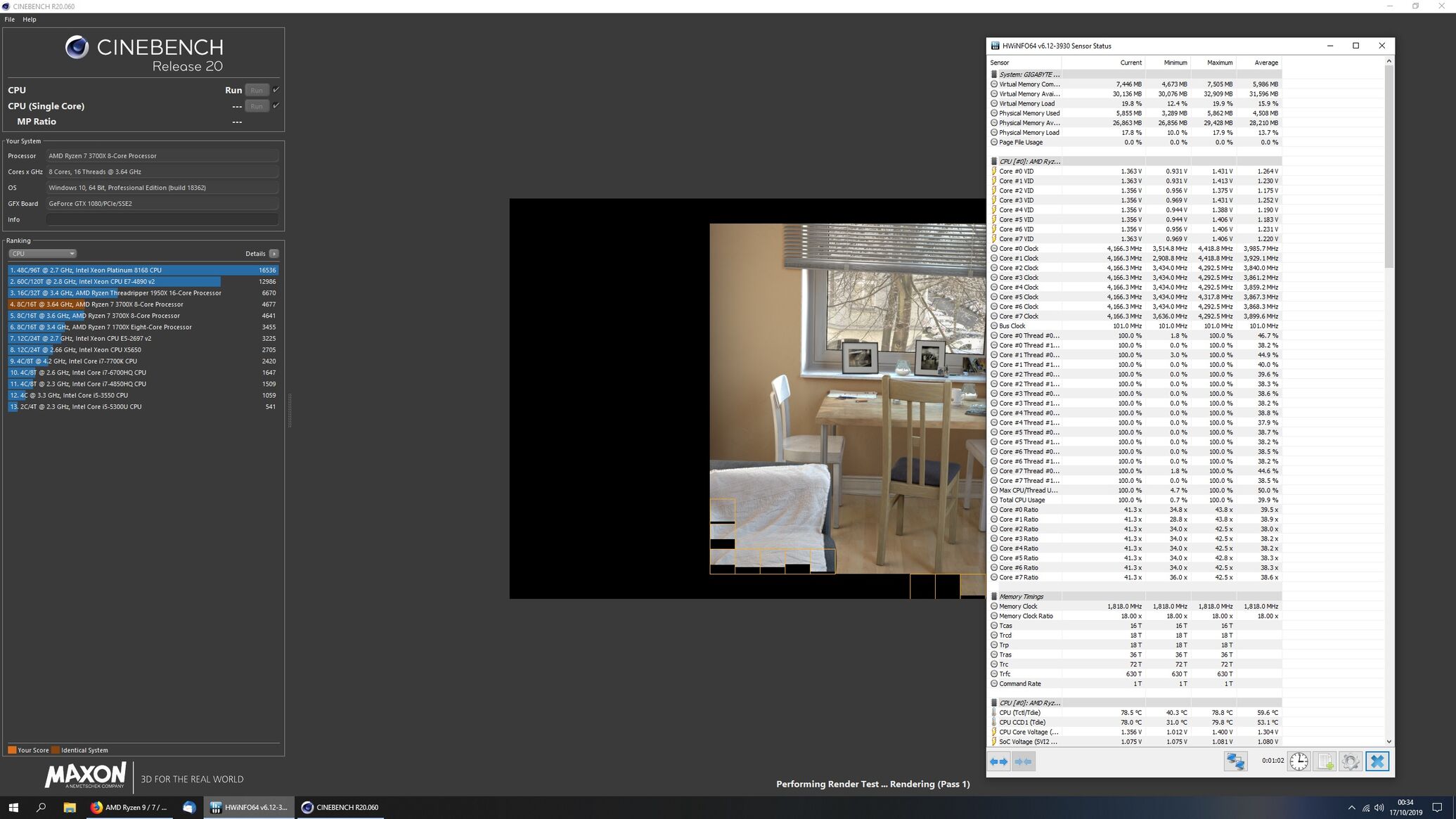Select the Command Rate row

click(1134, 683)
